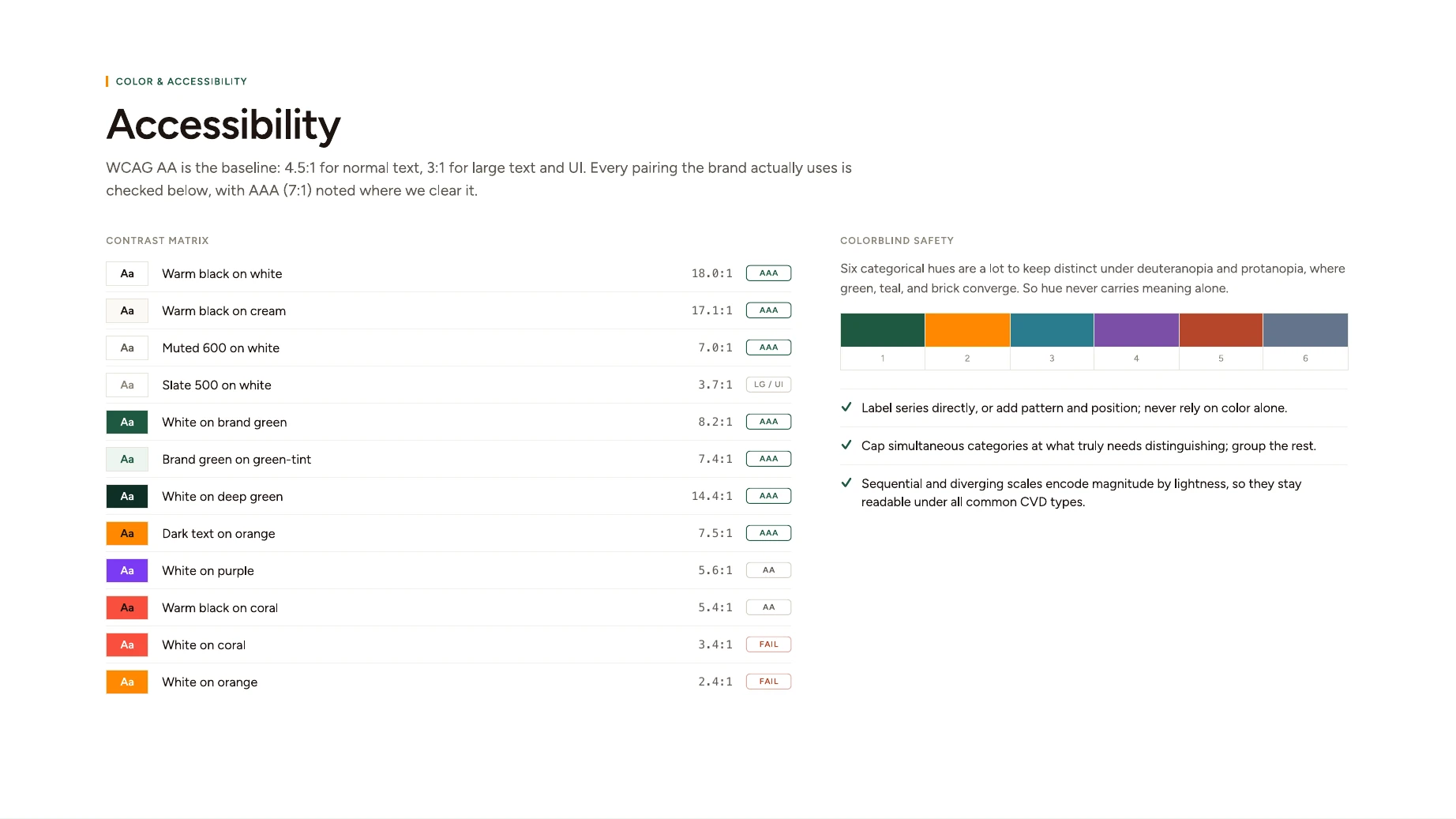Click the Aa chip for "White on brand green"
Screen dimensions: 1456x819
(x=127, y=423)
